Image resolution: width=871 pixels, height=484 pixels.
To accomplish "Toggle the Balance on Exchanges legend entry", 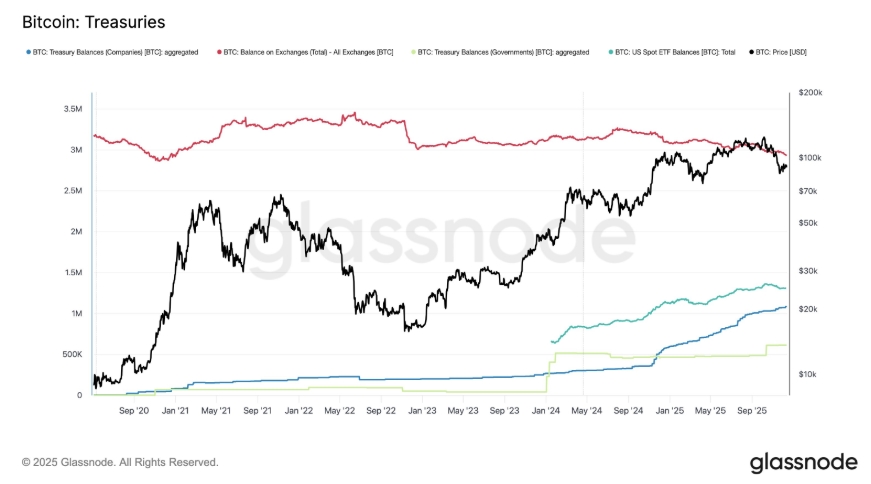I will click(x=305, y=52).
